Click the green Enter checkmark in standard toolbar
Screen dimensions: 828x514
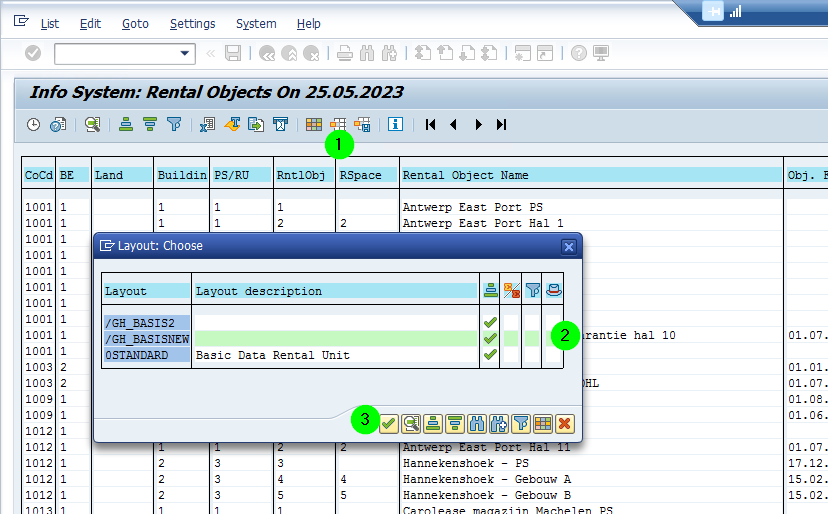[x=33, y=53]
